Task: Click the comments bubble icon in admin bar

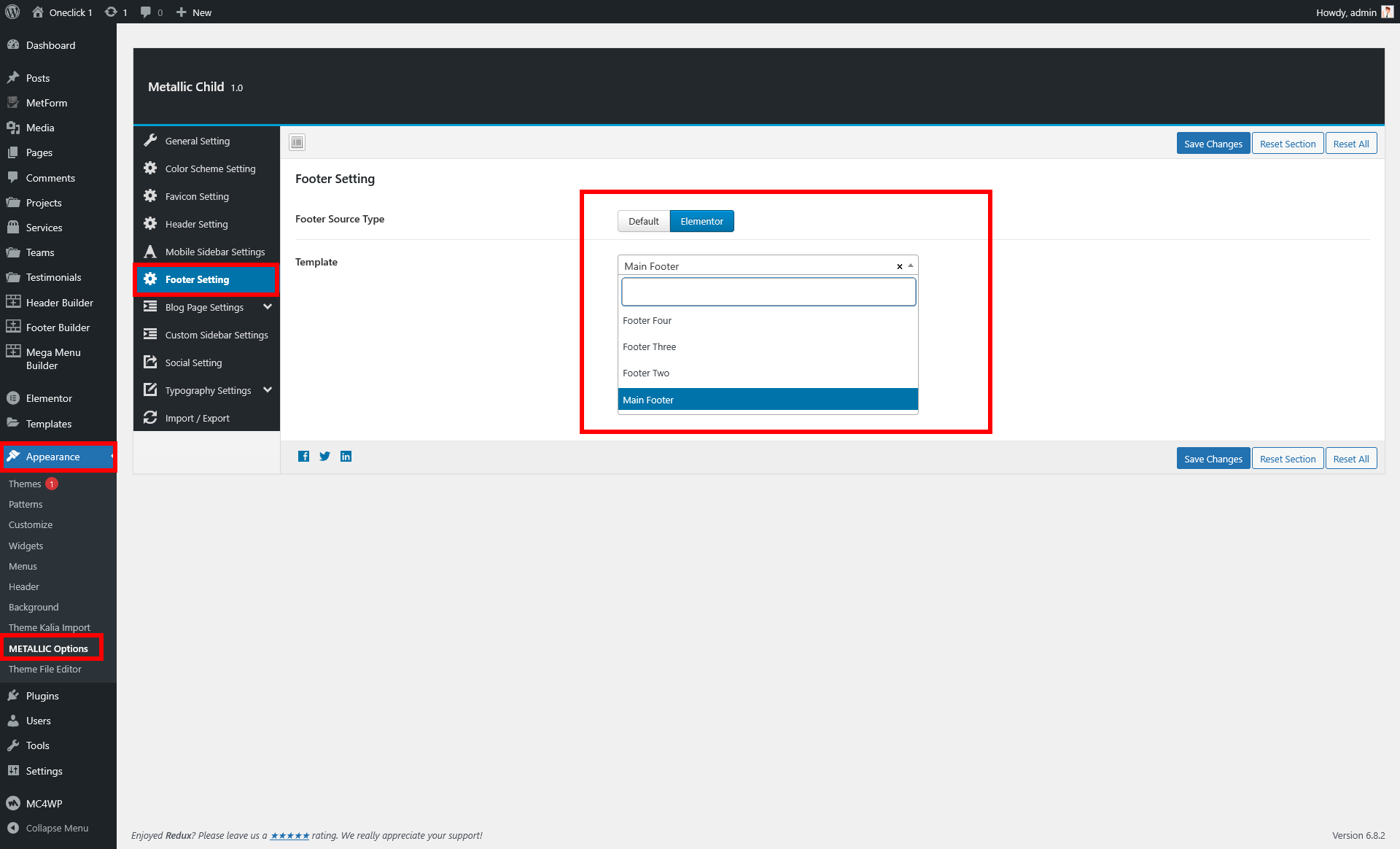Action: tap(146, 12)
